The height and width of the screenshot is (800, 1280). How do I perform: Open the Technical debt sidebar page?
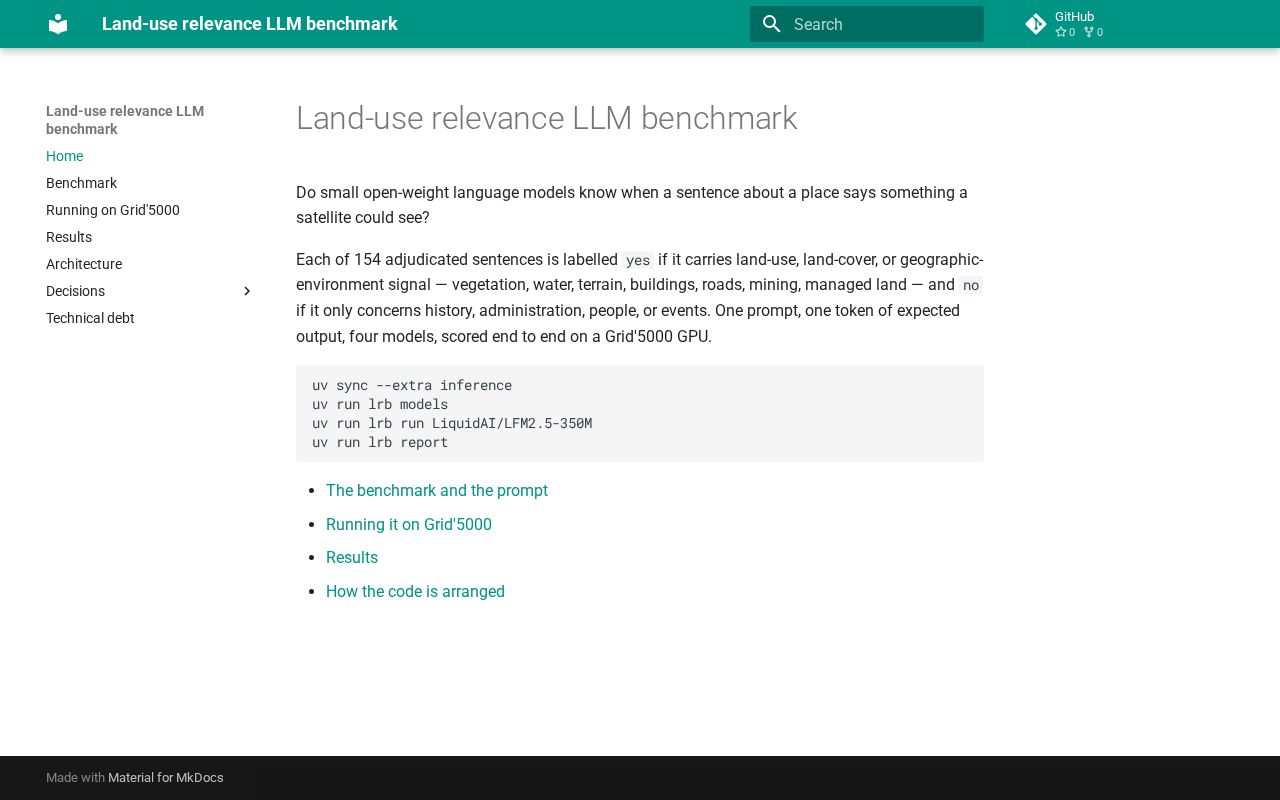point(90,318)
